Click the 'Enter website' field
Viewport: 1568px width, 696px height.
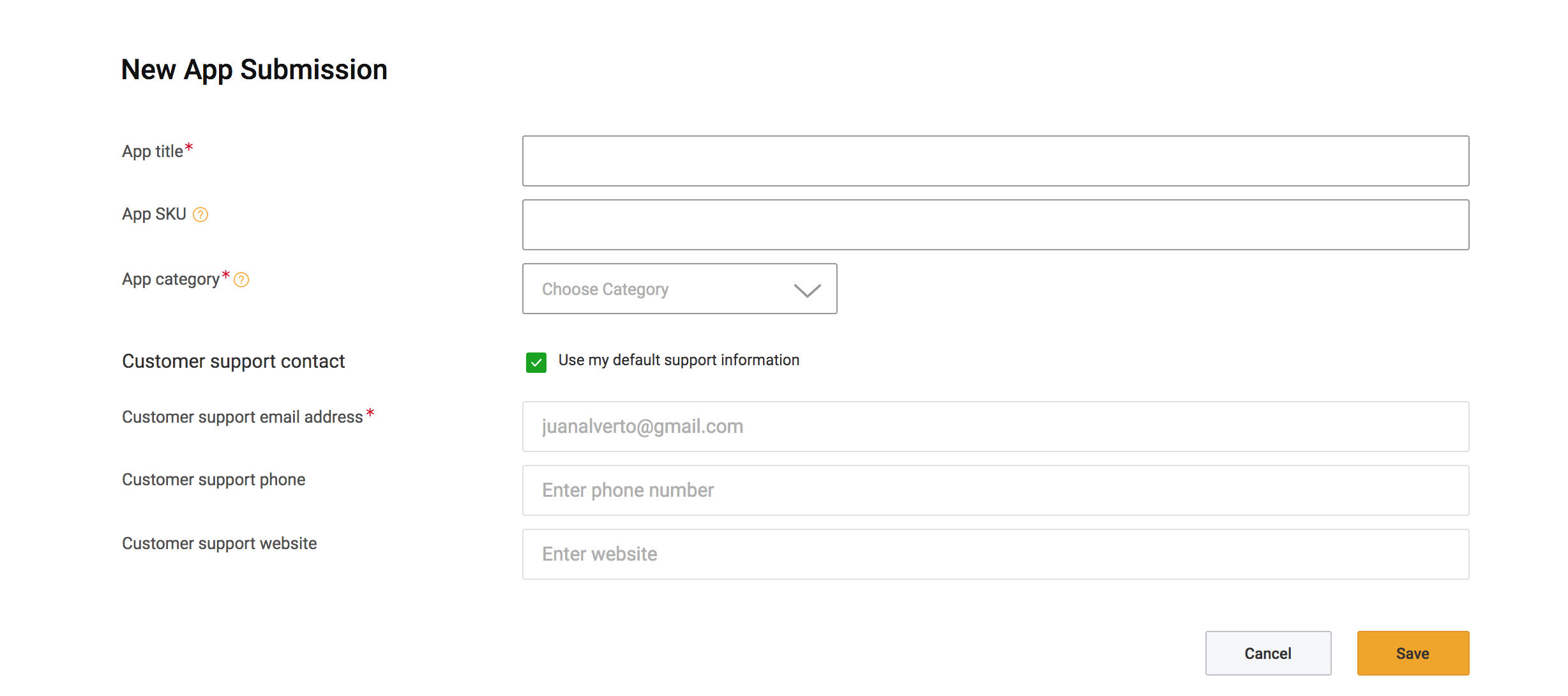(x=996, y=554)
